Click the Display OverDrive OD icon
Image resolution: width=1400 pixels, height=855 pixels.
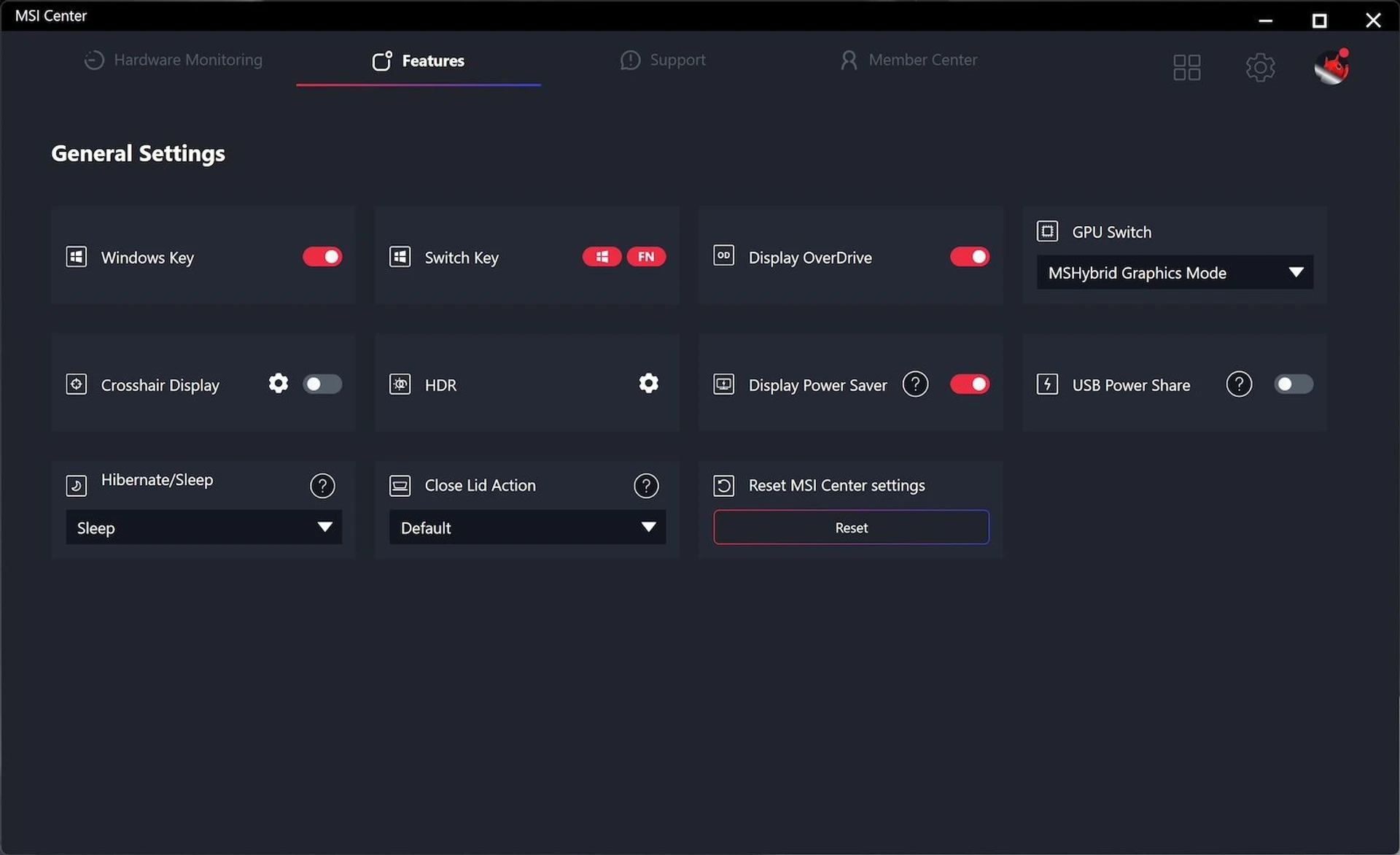[723, 255]
